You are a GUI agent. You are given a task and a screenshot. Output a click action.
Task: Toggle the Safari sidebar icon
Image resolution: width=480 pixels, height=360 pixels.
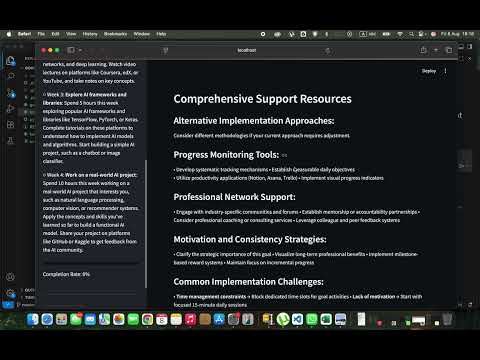click(x=71, y=50)
